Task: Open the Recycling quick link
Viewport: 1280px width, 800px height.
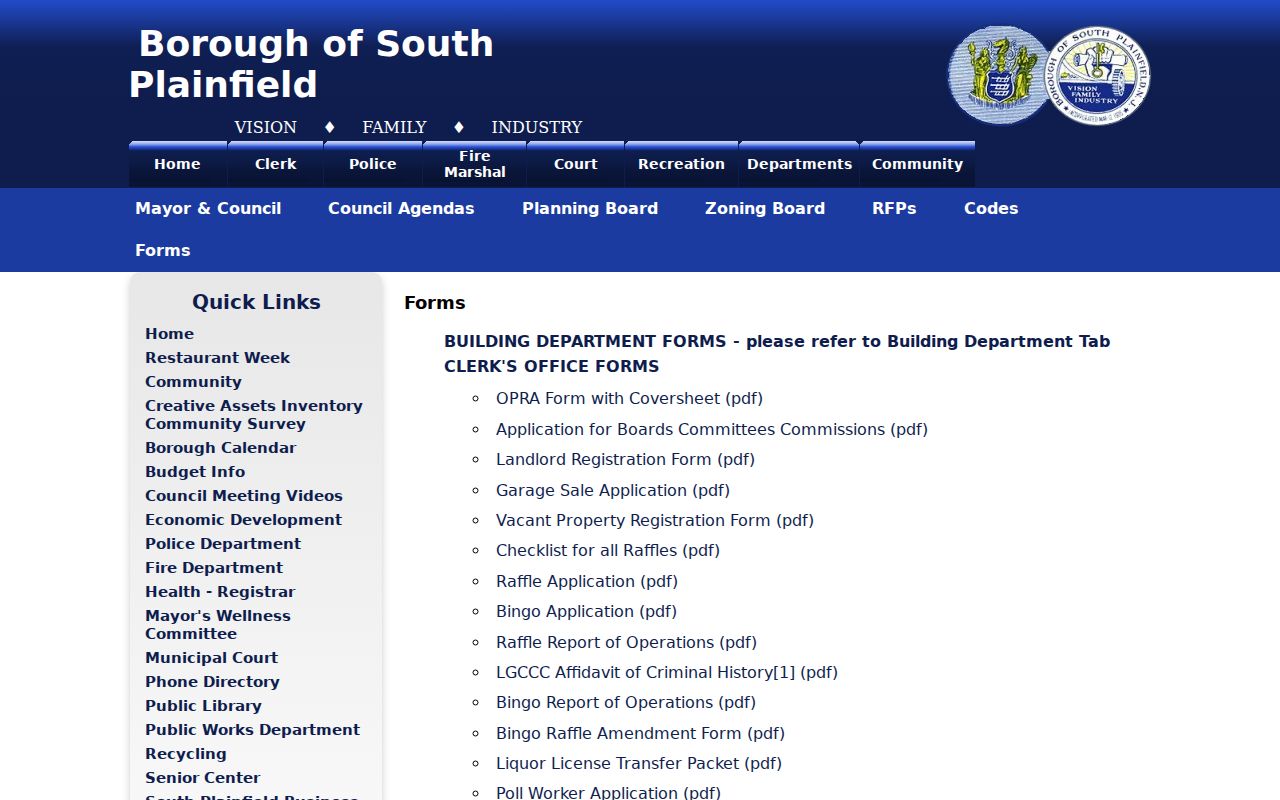Action: point(186,754)
